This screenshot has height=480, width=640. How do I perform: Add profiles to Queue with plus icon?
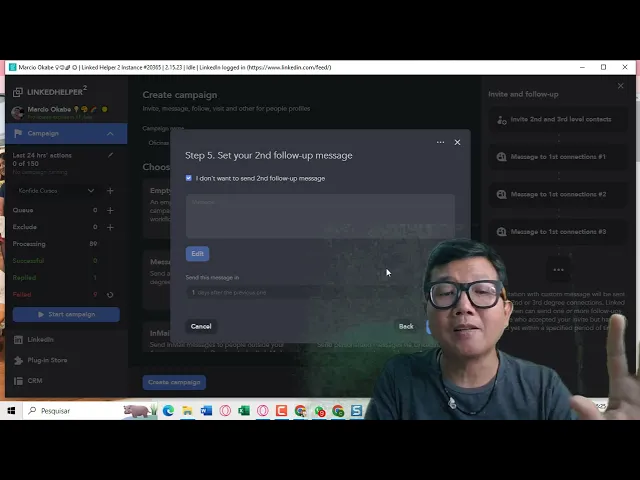click(110, 210)
